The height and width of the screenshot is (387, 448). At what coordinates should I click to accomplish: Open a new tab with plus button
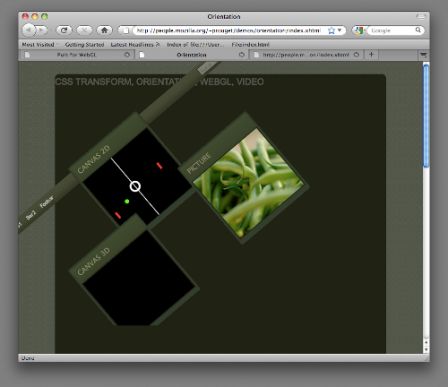click(x=371, y=54)
